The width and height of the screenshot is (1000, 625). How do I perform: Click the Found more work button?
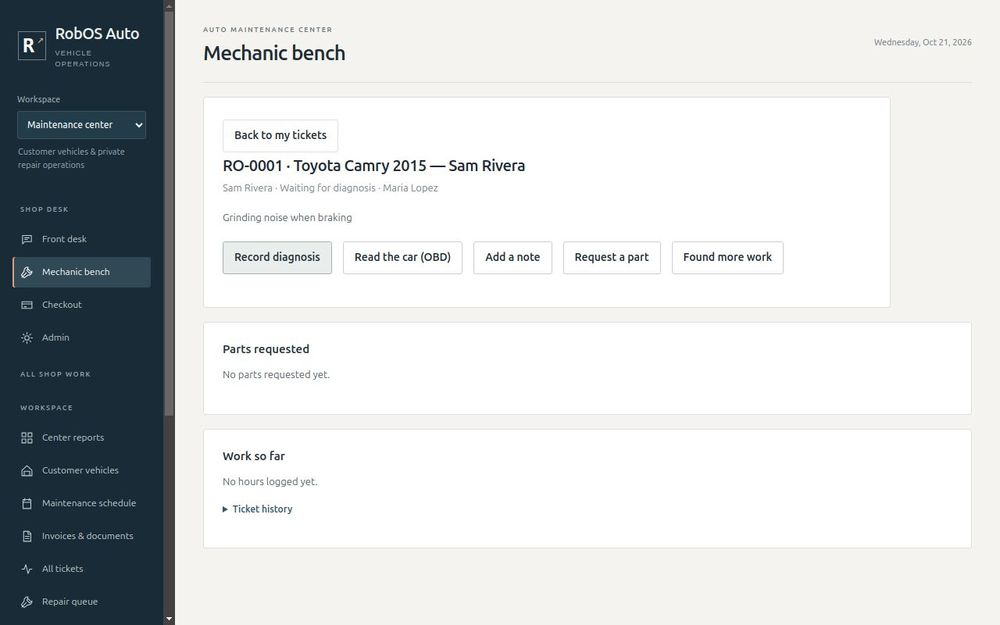[x=728, y=258]
